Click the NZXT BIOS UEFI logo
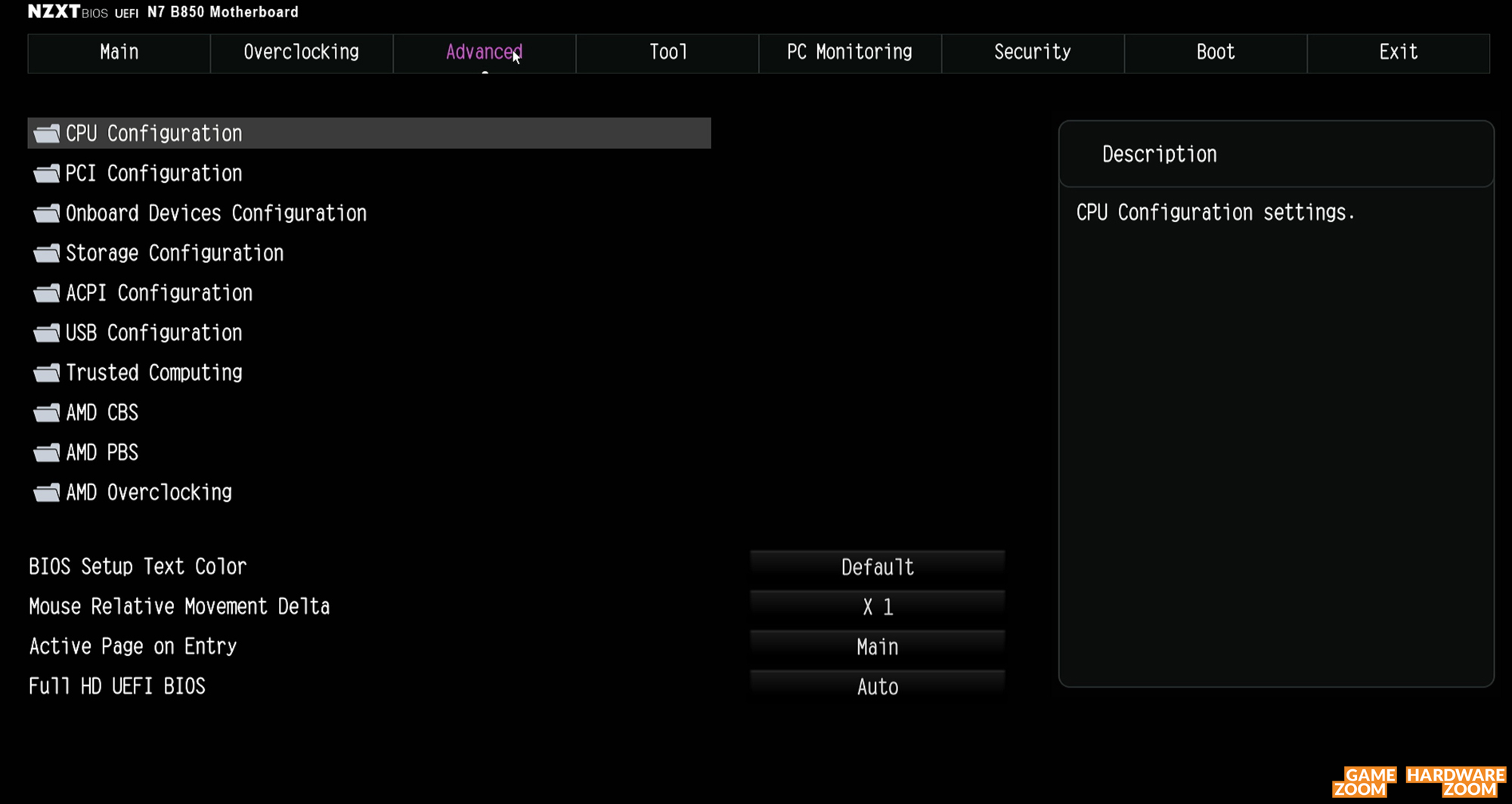This screenshot has height=804, width=1512. pos(83,12)
